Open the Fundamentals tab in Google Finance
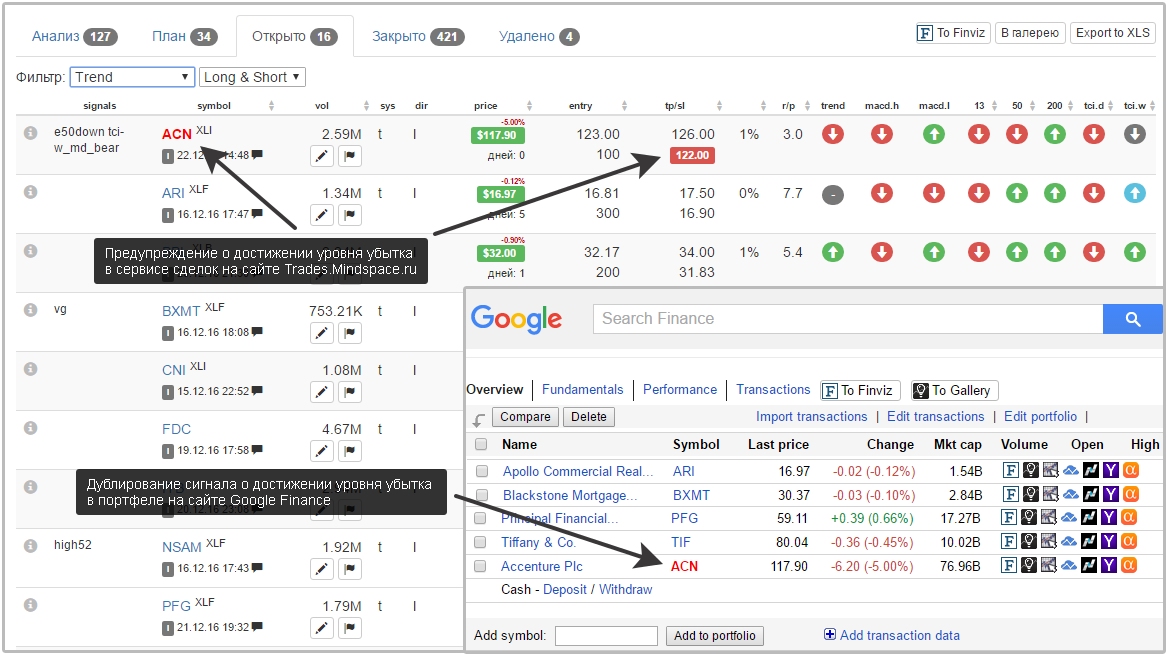 tap(583, 389)
